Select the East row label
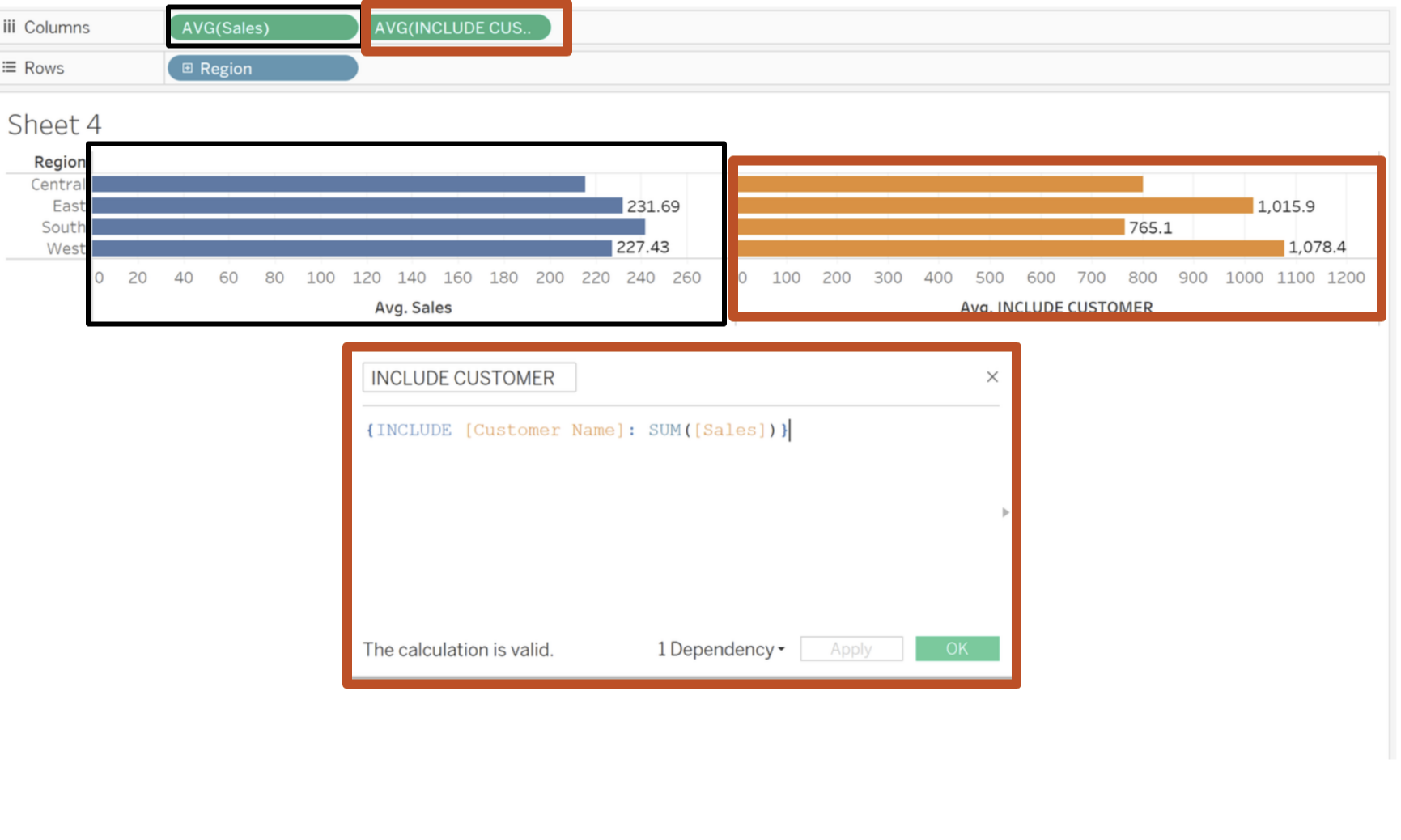The image size is (1401, 840). point(69,206)
